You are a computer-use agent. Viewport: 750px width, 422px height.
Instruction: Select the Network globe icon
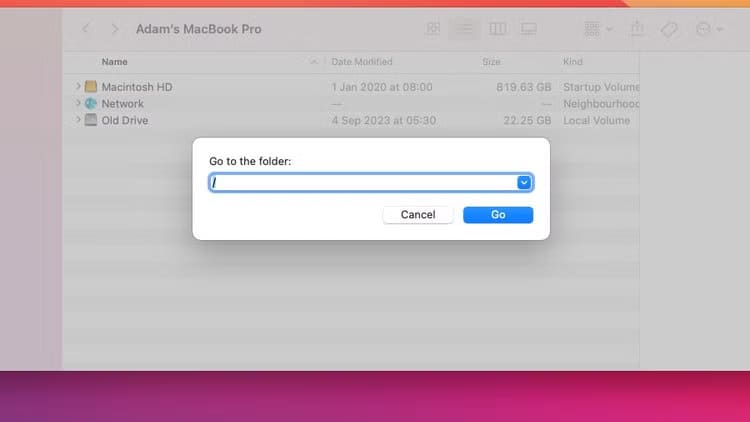[91, 103]
